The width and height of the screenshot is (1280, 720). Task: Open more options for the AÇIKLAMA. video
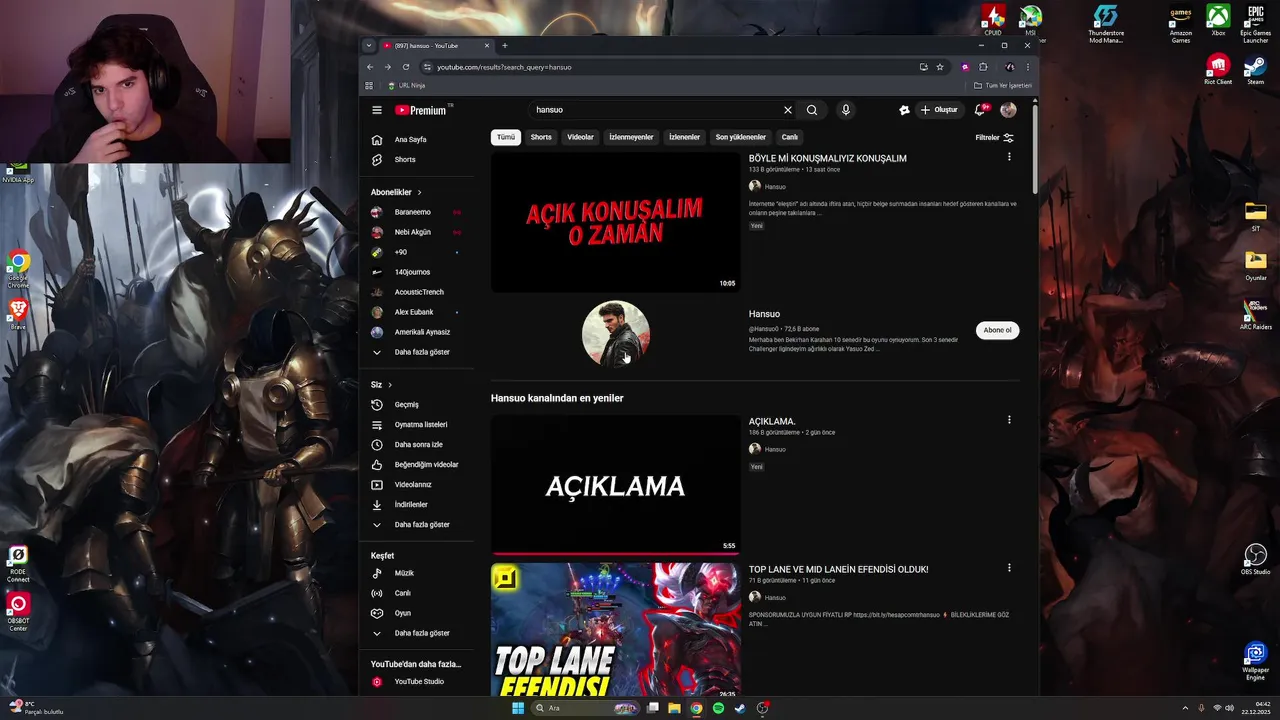point(1008,420)
